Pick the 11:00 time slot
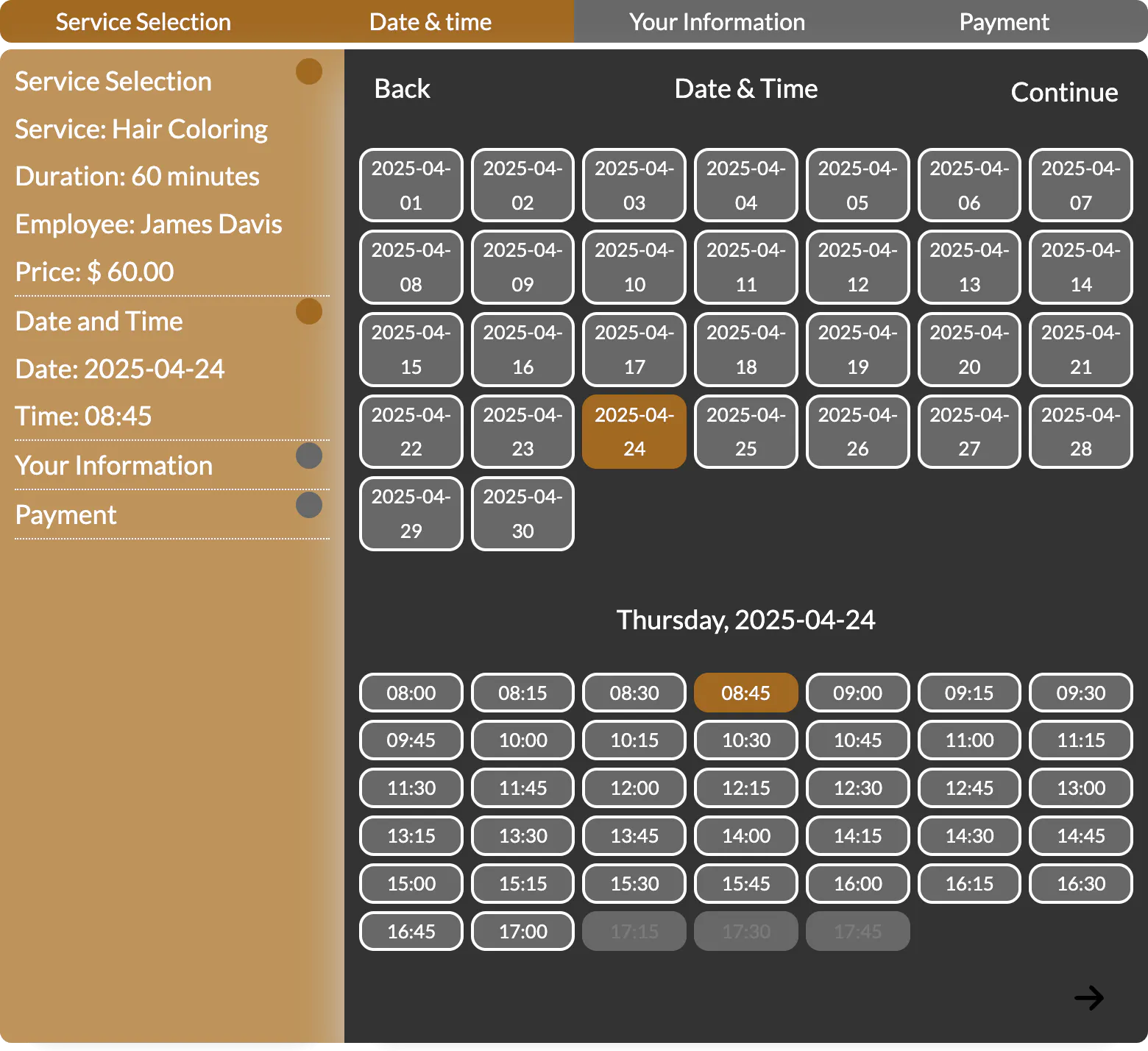The width and height of the screenshot is (1148, 1051). click(969, 740)
